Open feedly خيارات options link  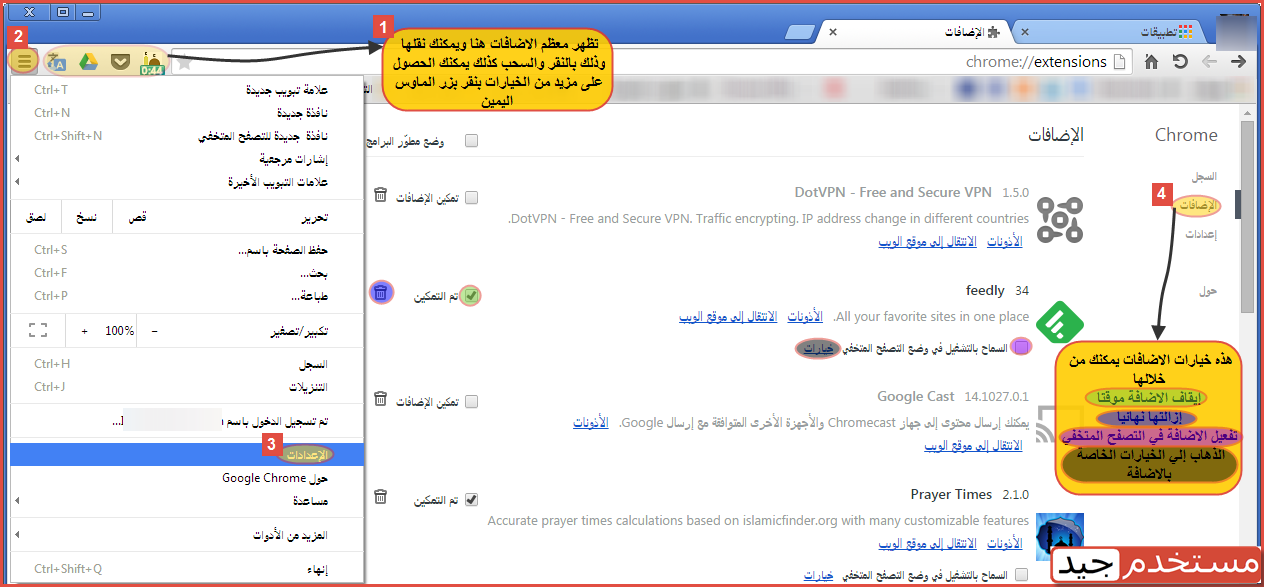pos(818,348)
